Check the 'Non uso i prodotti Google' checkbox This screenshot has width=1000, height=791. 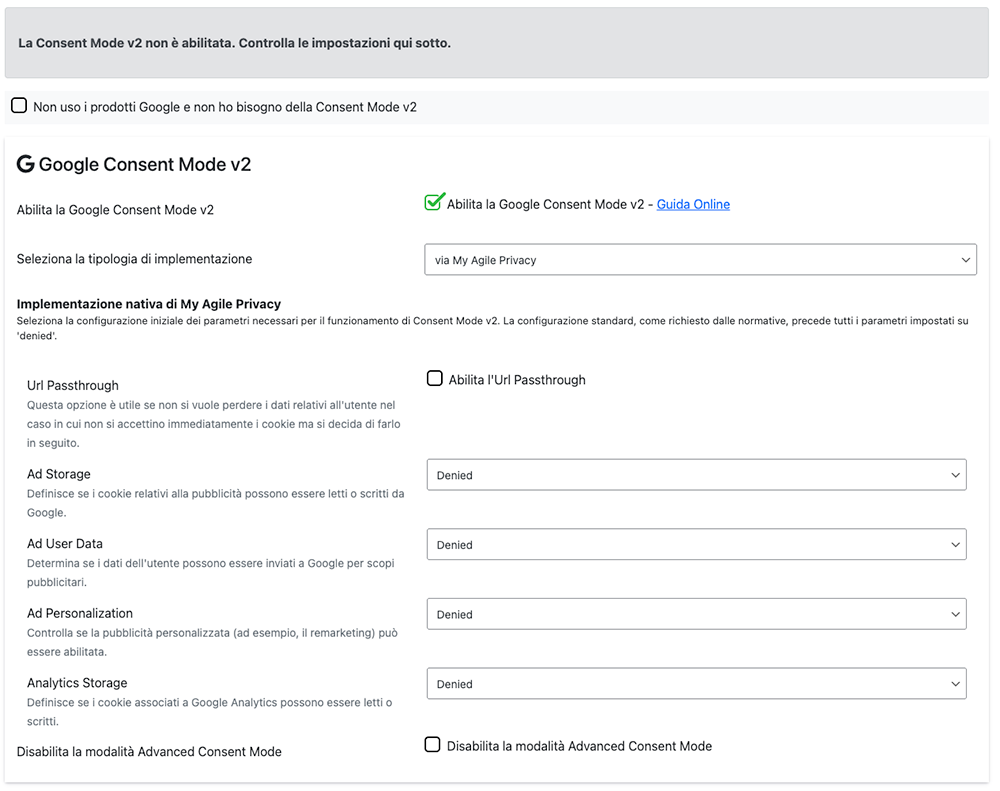pos(19,106)
